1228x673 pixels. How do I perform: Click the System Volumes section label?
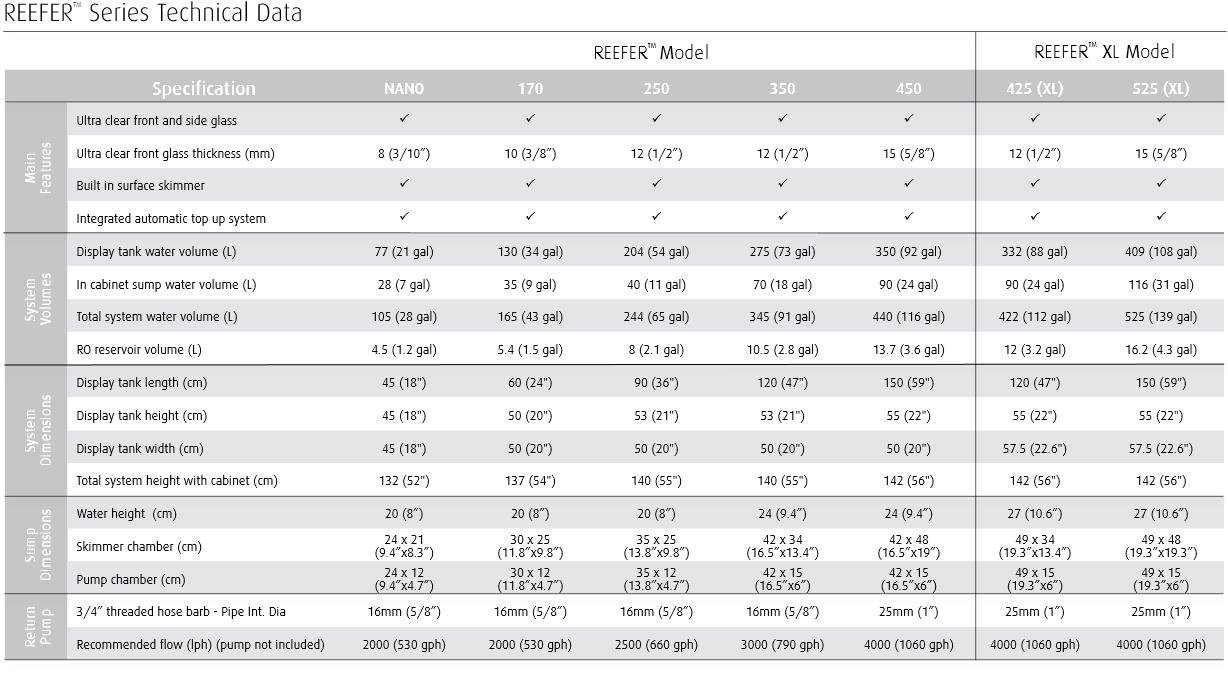click(36, 299)
